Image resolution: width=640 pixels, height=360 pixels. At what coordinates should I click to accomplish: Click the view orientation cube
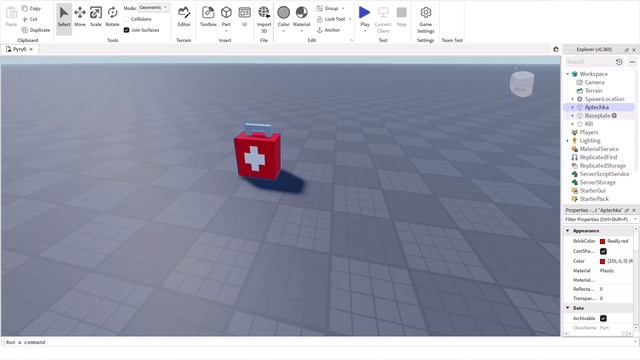click(x=521, y=84)
